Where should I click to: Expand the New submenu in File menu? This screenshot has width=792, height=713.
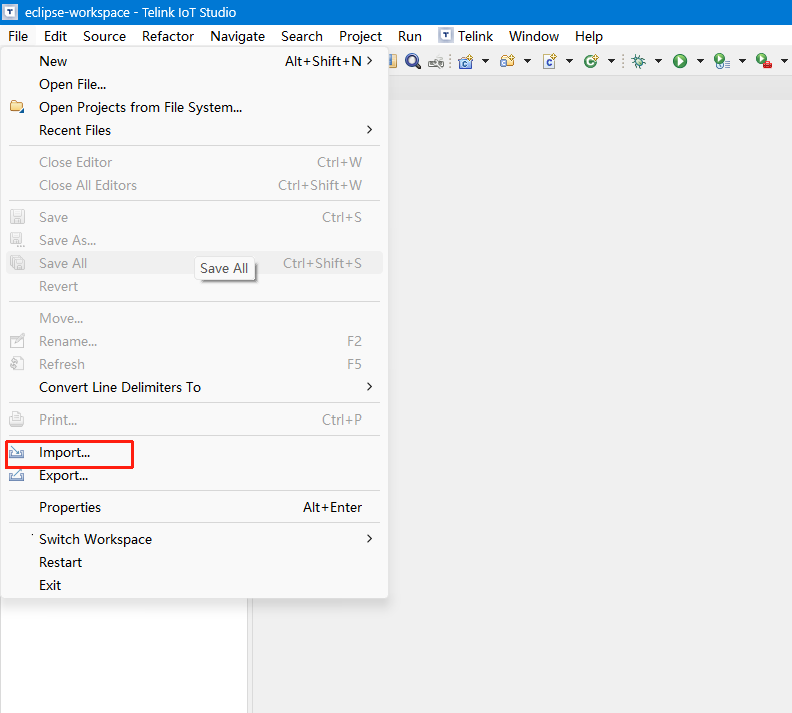pyautogui.click(x=369, y=61)
